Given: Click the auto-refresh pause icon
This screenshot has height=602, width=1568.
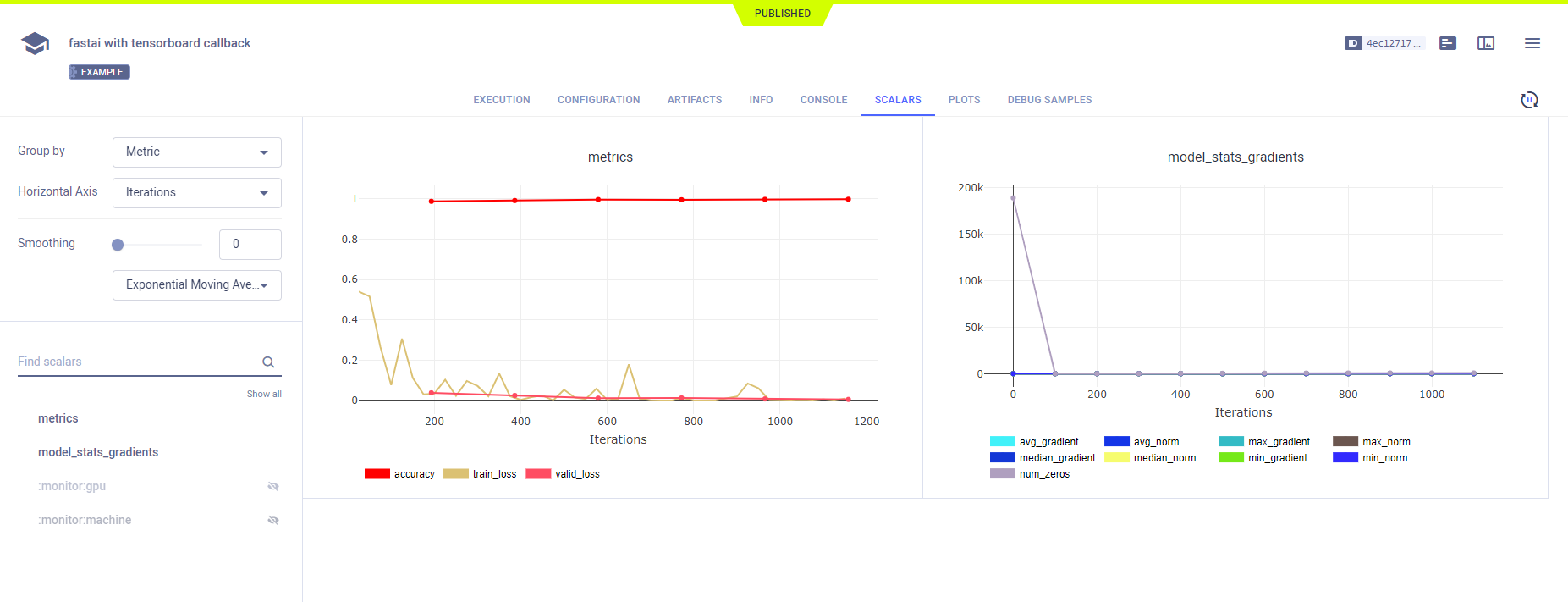Looking at the screenshot, I should pyautogui.click(x=1529, y=100).
